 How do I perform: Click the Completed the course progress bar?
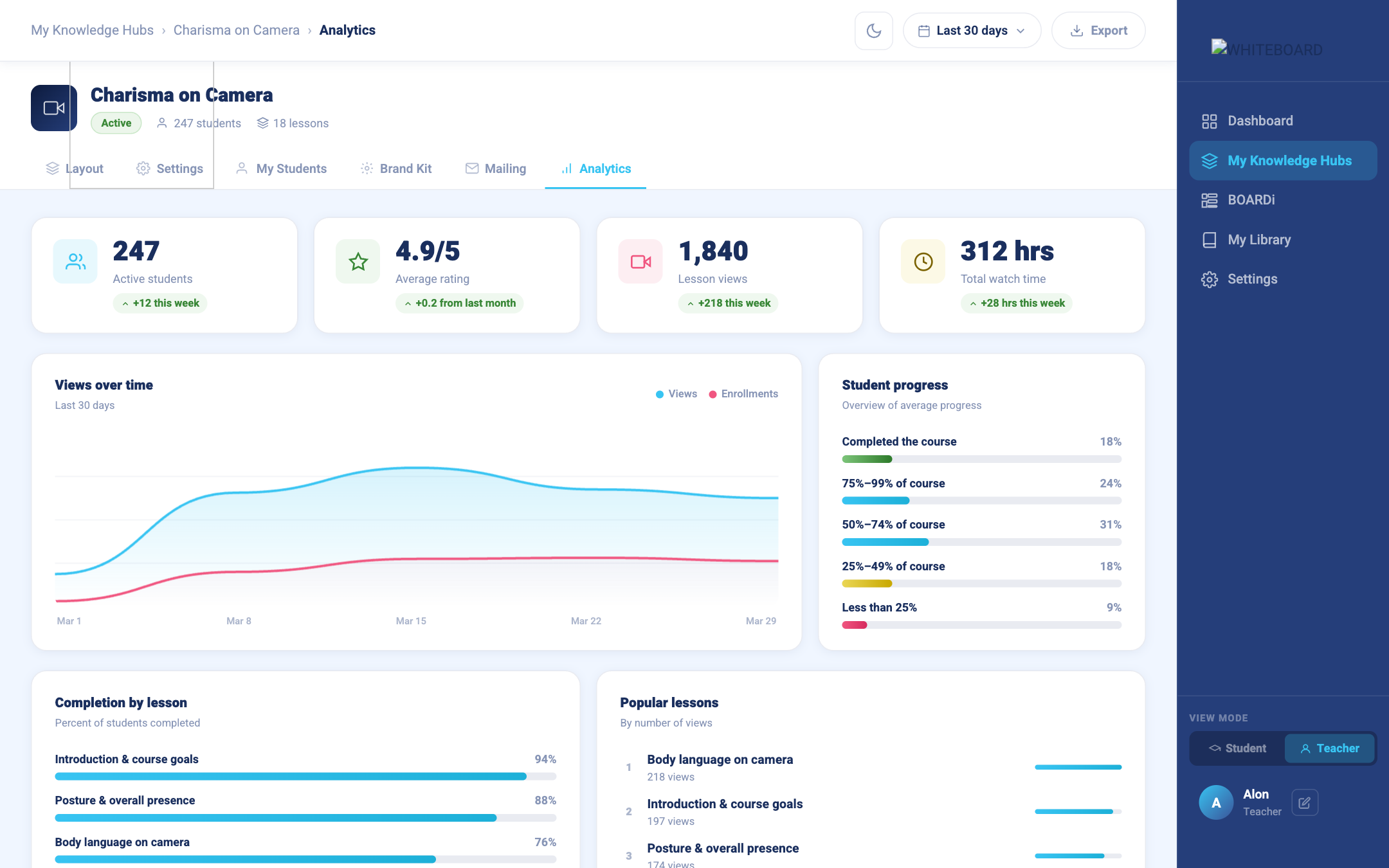982,459
